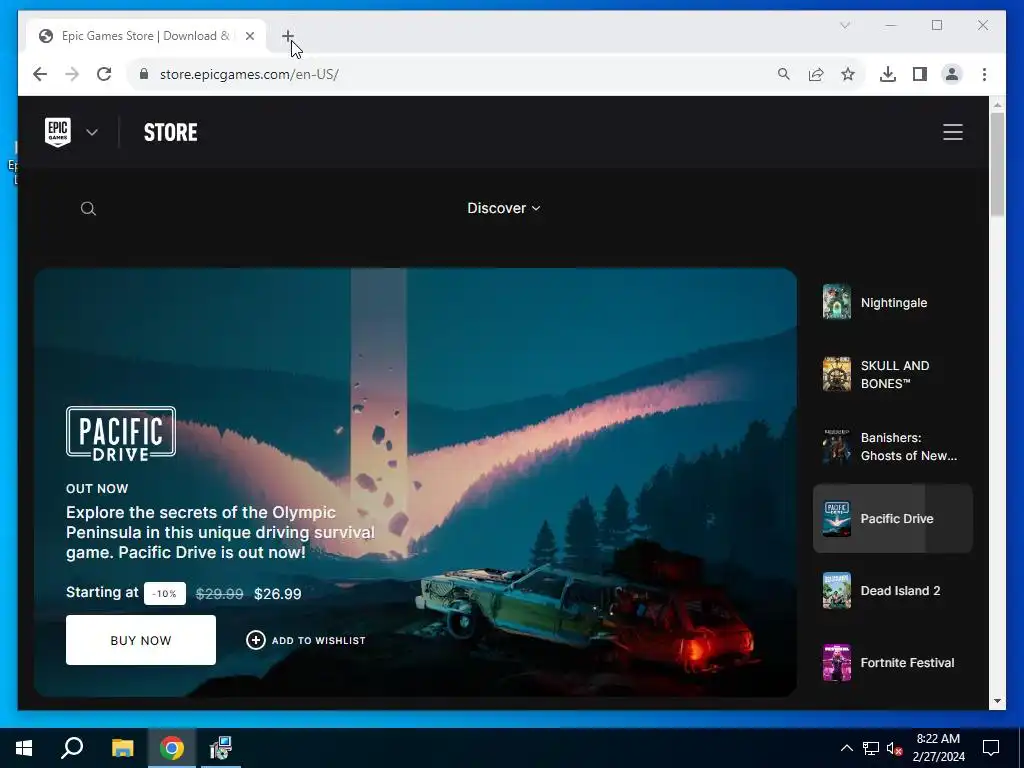The width and height of the screenshot is (1024, 768).
Task: Click the share page icon
Action: point(816,74)
